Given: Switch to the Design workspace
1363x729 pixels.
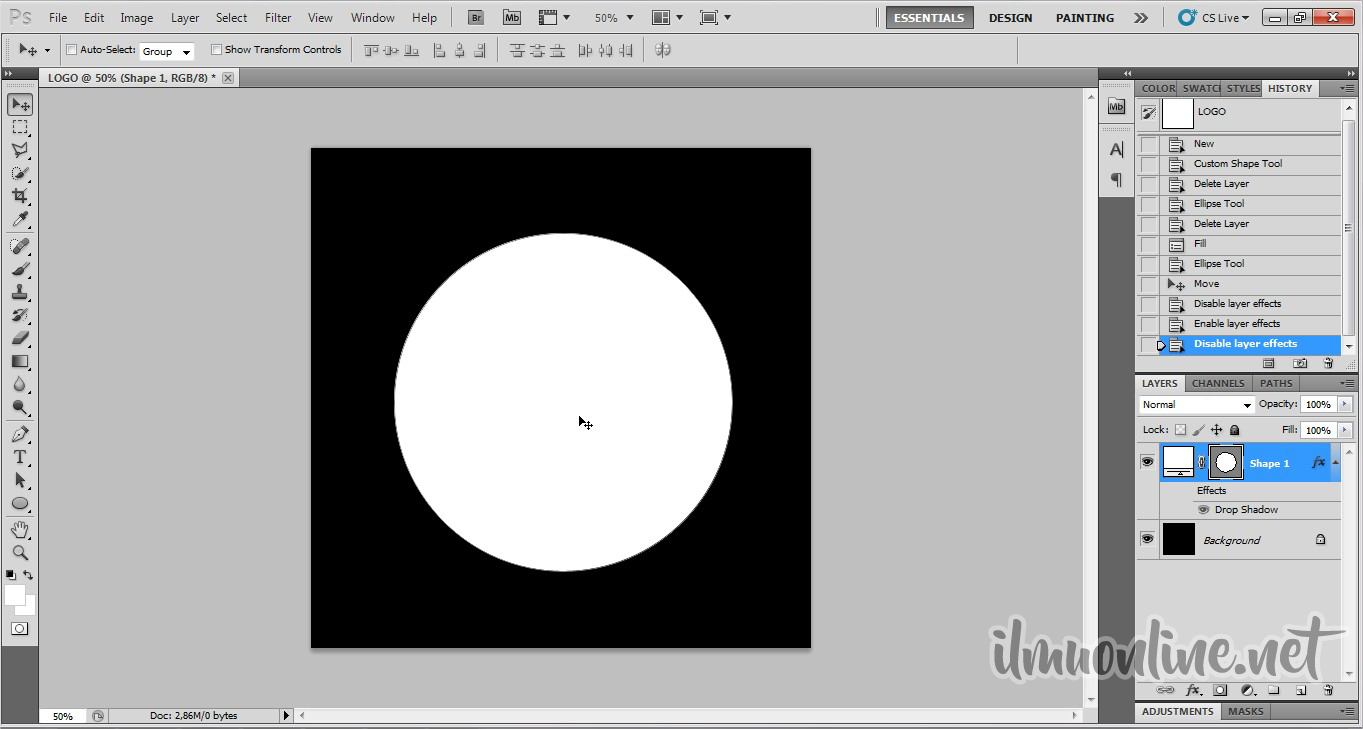Looking at the screenshot, I should (x=1010, y=18).
